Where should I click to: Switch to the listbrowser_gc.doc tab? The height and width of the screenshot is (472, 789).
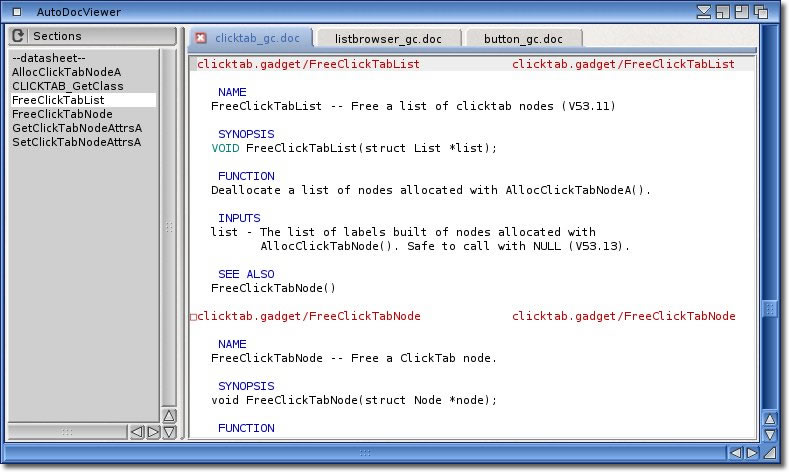click(x=389, y=38)
